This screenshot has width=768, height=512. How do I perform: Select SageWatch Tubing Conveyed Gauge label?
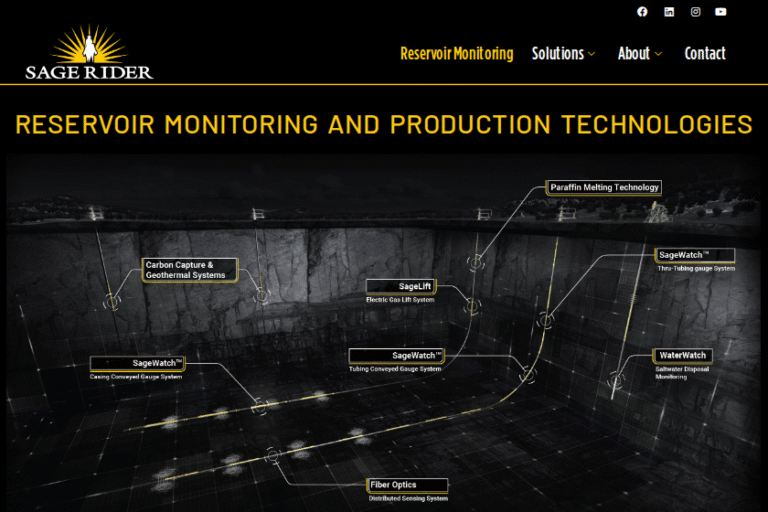pyautogui.click(x=396, y=355)
